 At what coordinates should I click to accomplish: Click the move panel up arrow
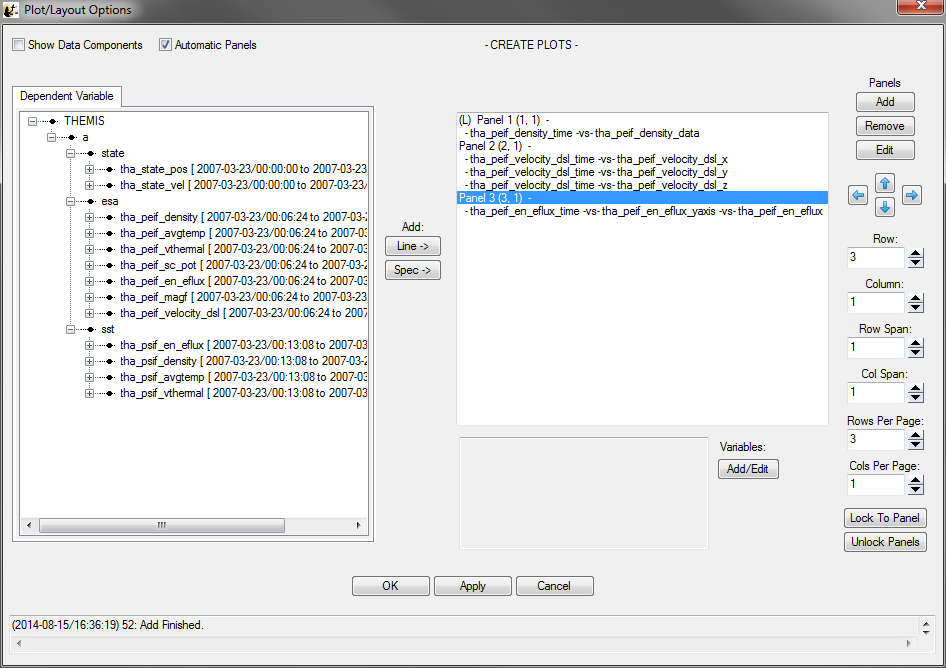[x=885, y=183]
